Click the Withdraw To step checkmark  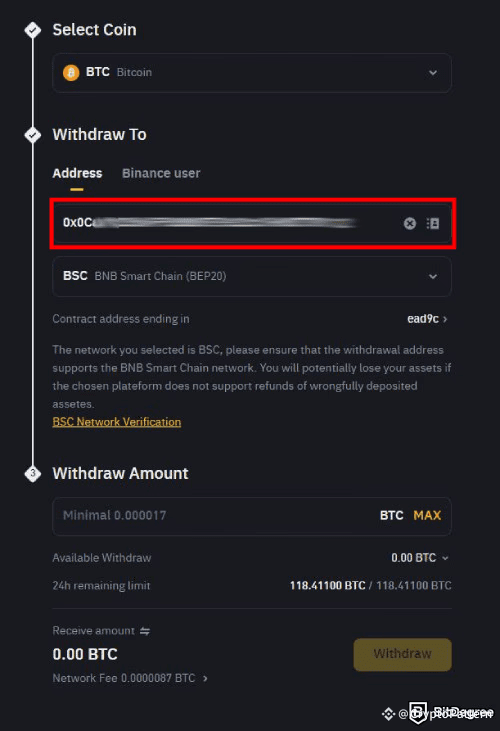(x=33, y=135)
